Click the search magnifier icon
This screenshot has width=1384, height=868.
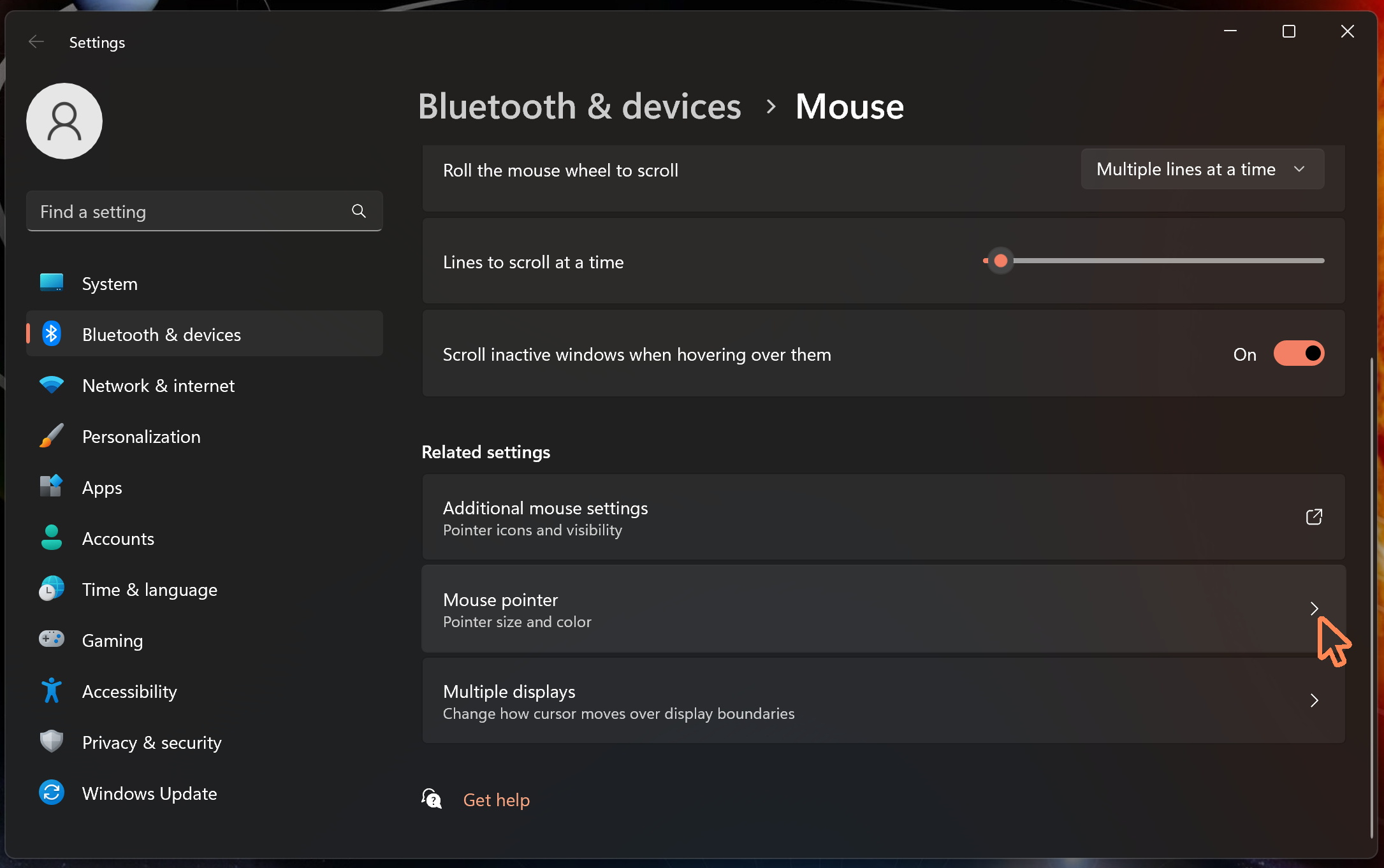pyautogui.click(x=359, y=211)
